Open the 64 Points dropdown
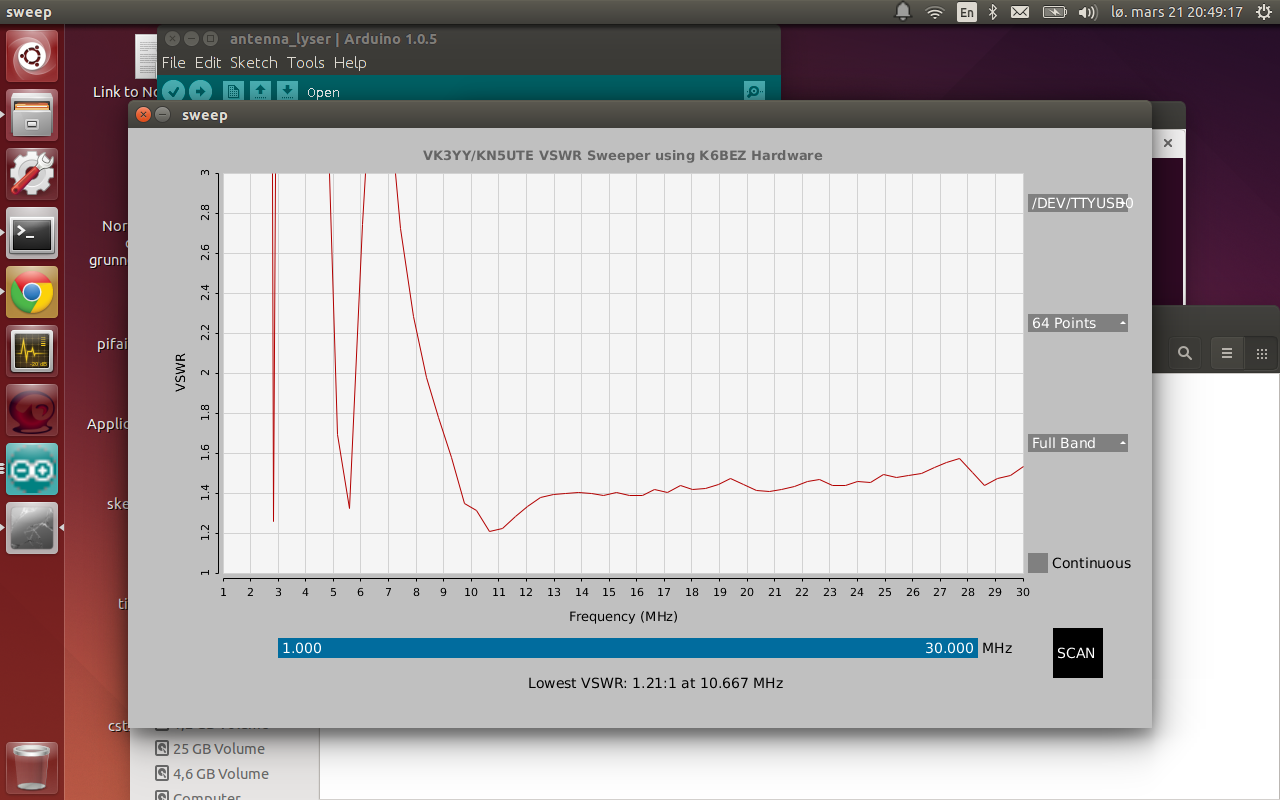Screen dimensions: 1280x800 coord(1077,322)
